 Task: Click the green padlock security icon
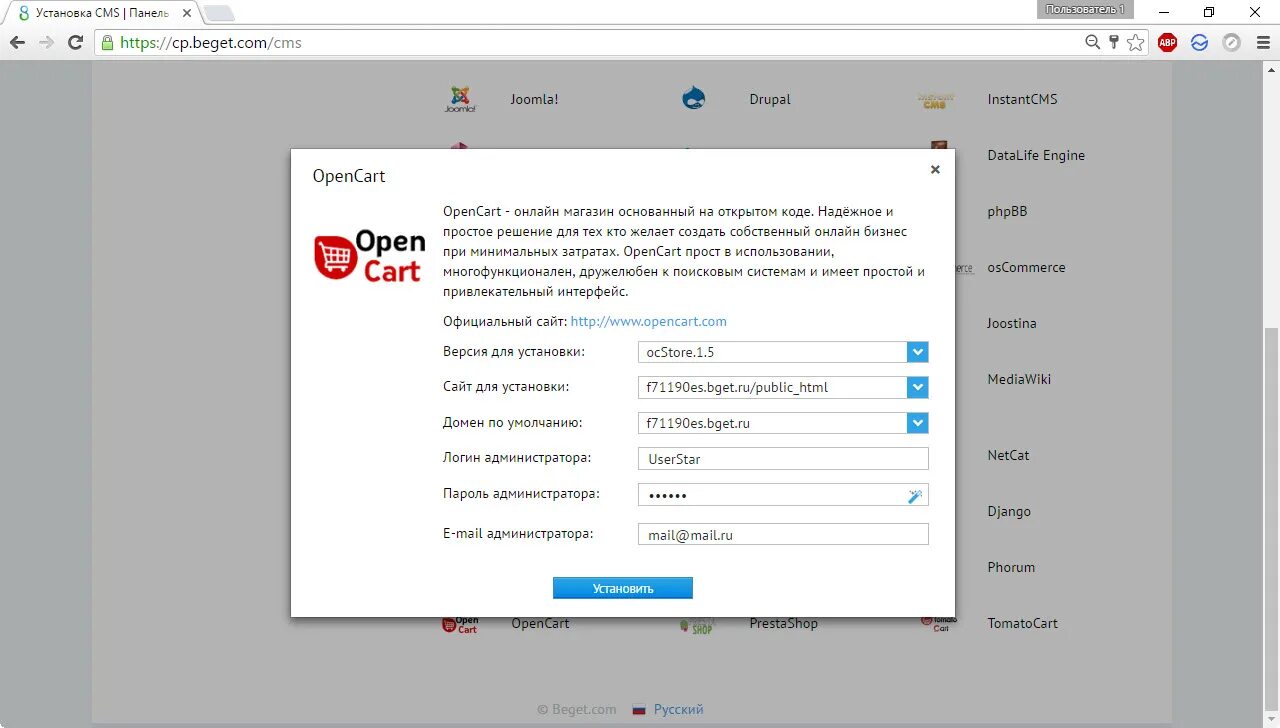pos(108,42)
